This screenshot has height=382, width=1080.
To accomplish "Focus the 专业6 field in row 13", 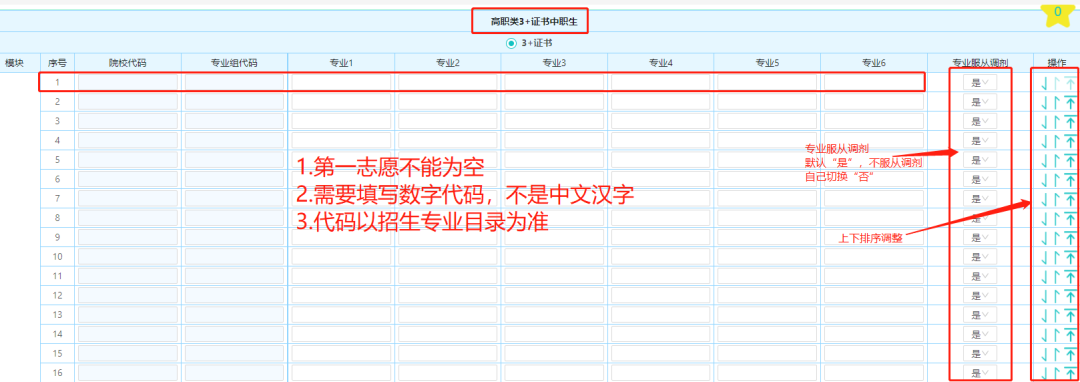I will (873, 315).
